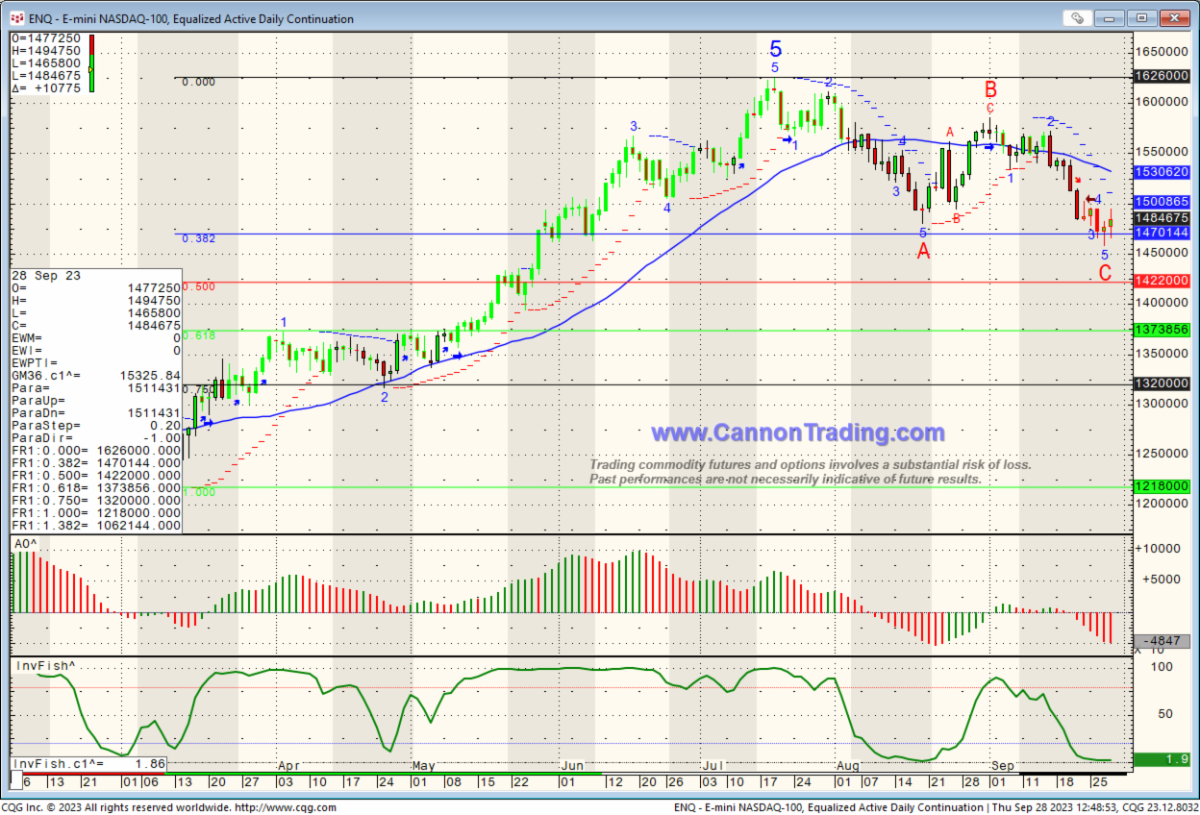
Task: Click the blue wave 5 label at July peak
Action: pyautogui.click(x=776, y=48)
